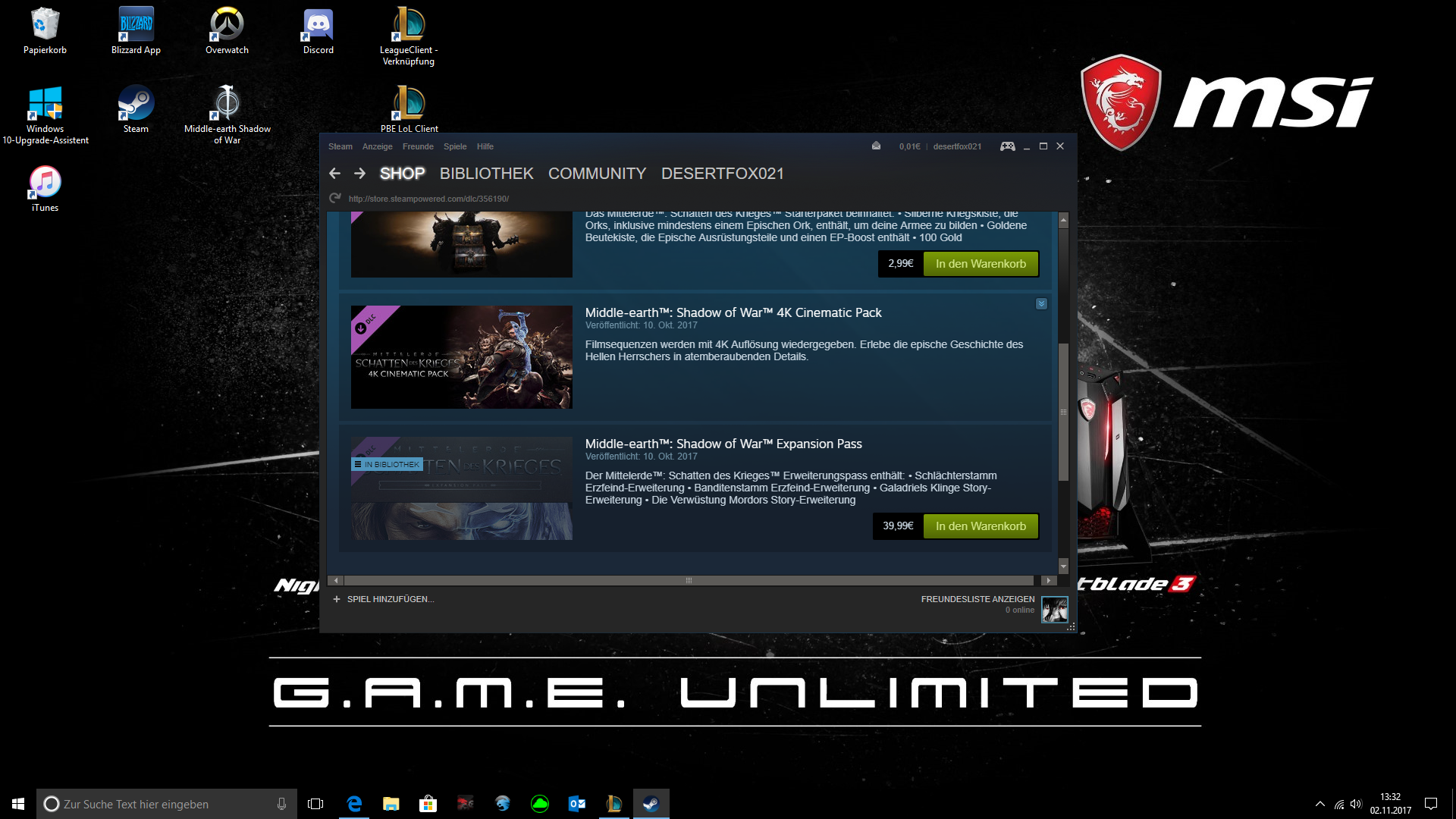Image resolution: width=1456 pixels, height=819 pixels.
Task: Open Steam notifications inbox envelope icon
Action: [876, 146]
